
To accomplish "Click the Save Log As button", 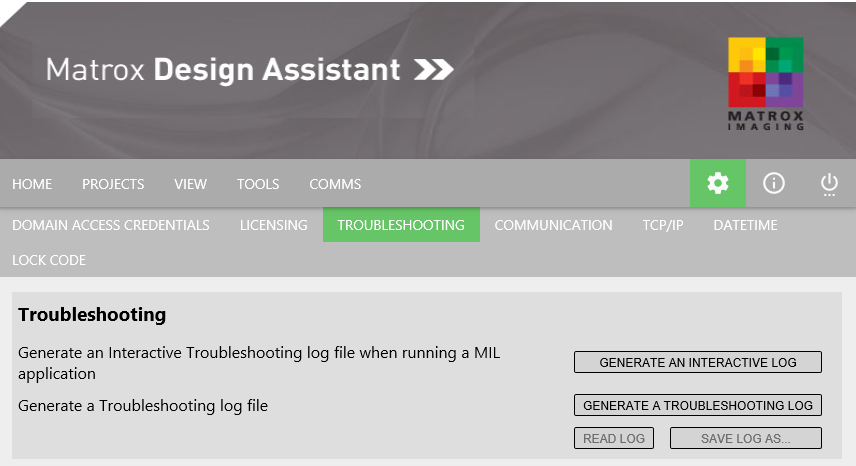I will (746, 438).
